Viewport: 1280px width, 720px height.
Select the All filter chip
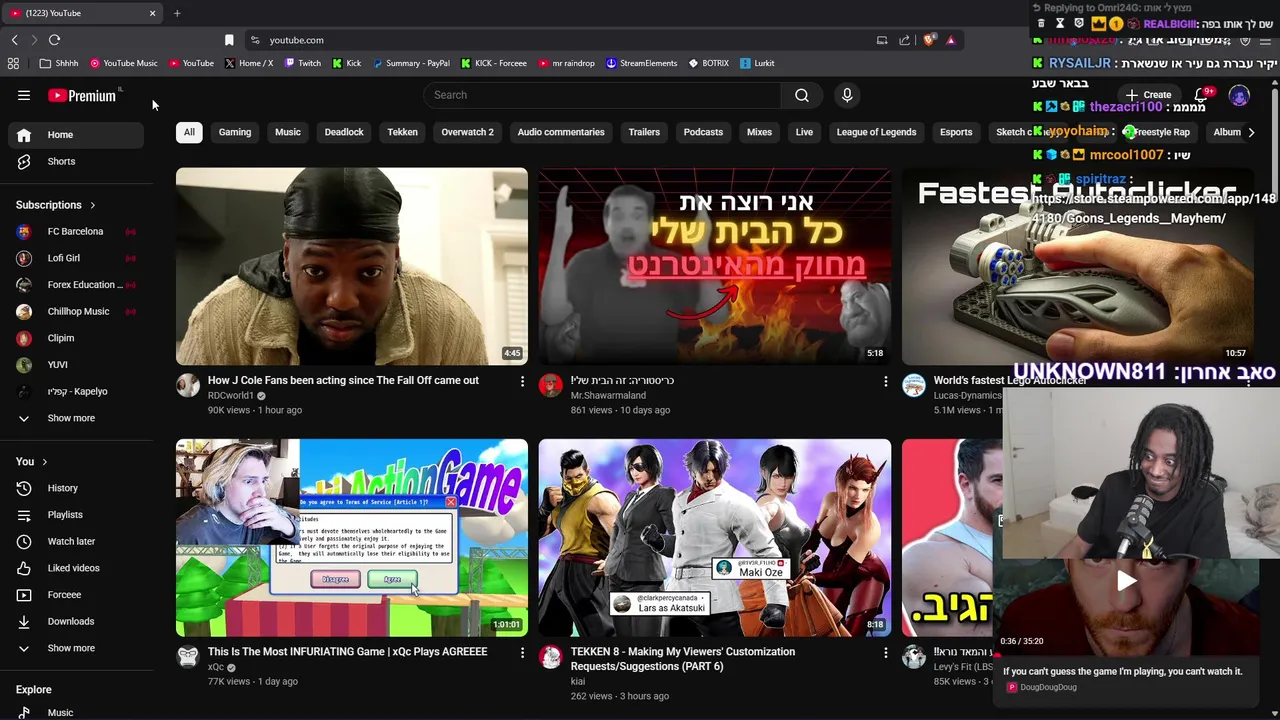(189, 132)
